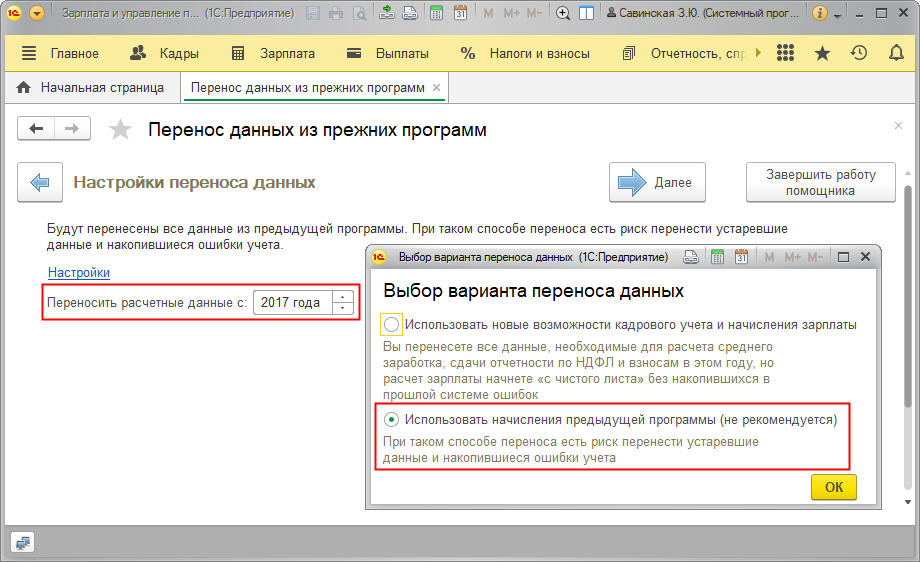Click the Настройки link

79,272
